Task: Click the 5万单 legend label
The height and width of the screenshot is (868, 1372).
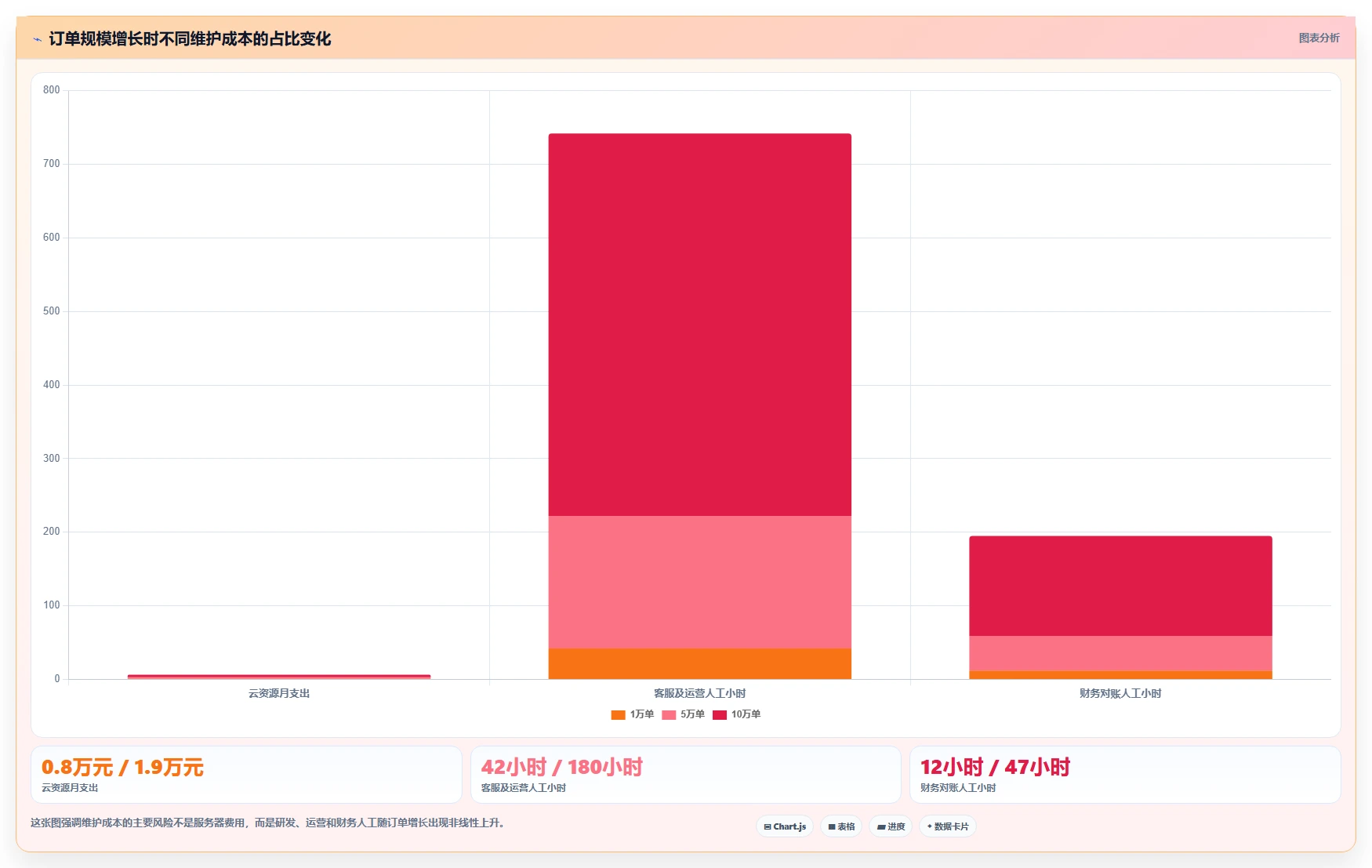Action: [x=692, y=714]
